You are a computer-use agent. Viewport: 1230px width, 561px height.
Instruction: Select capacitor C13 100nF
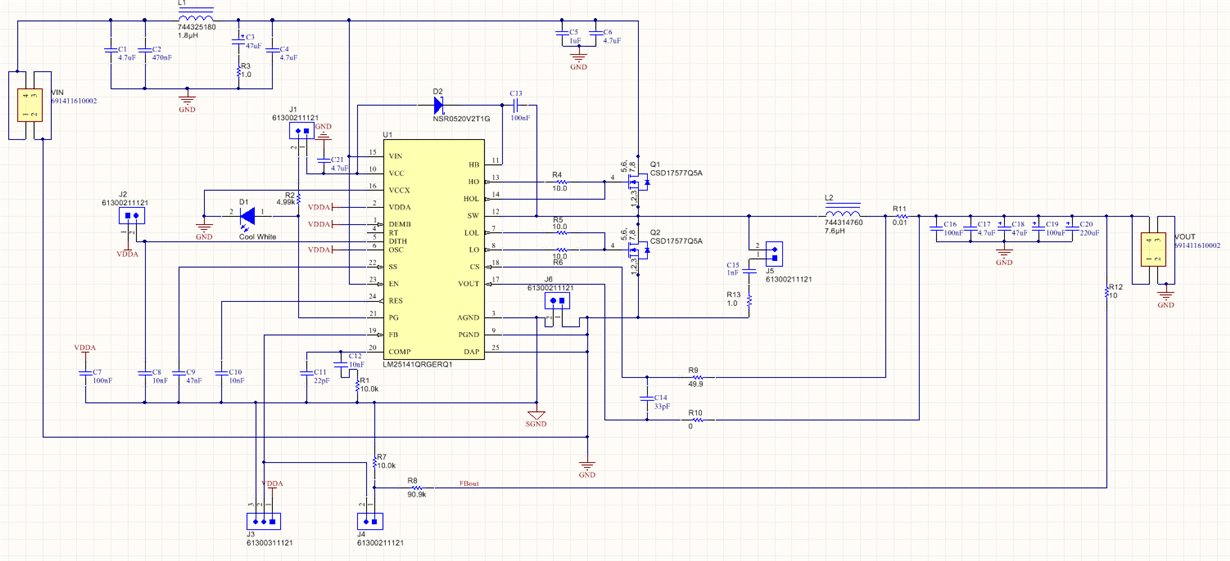pyautogui.click(x=516, y=103)
